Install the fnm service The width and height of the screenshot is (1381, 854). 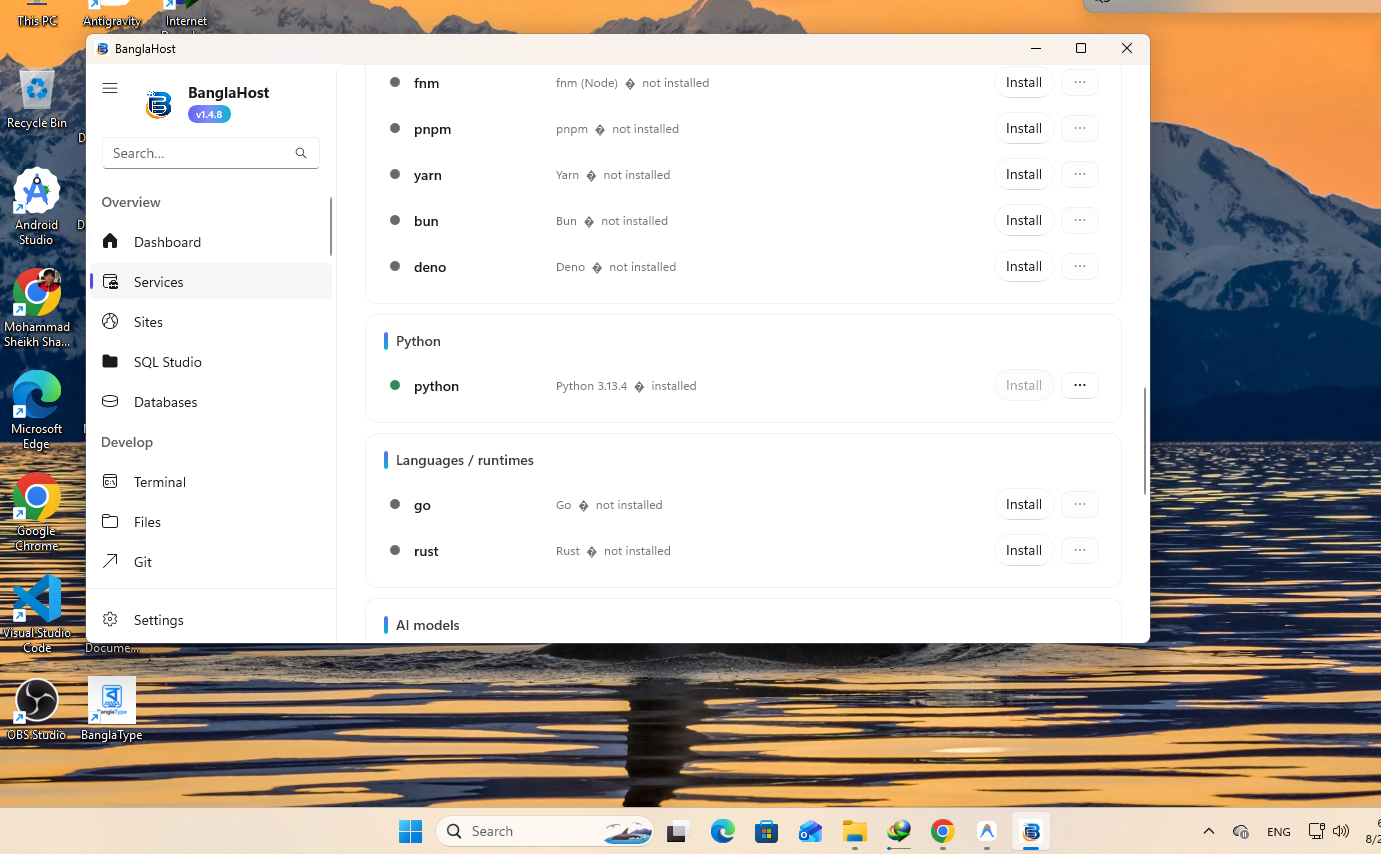pyautogui.click(x=1024, y=83)
